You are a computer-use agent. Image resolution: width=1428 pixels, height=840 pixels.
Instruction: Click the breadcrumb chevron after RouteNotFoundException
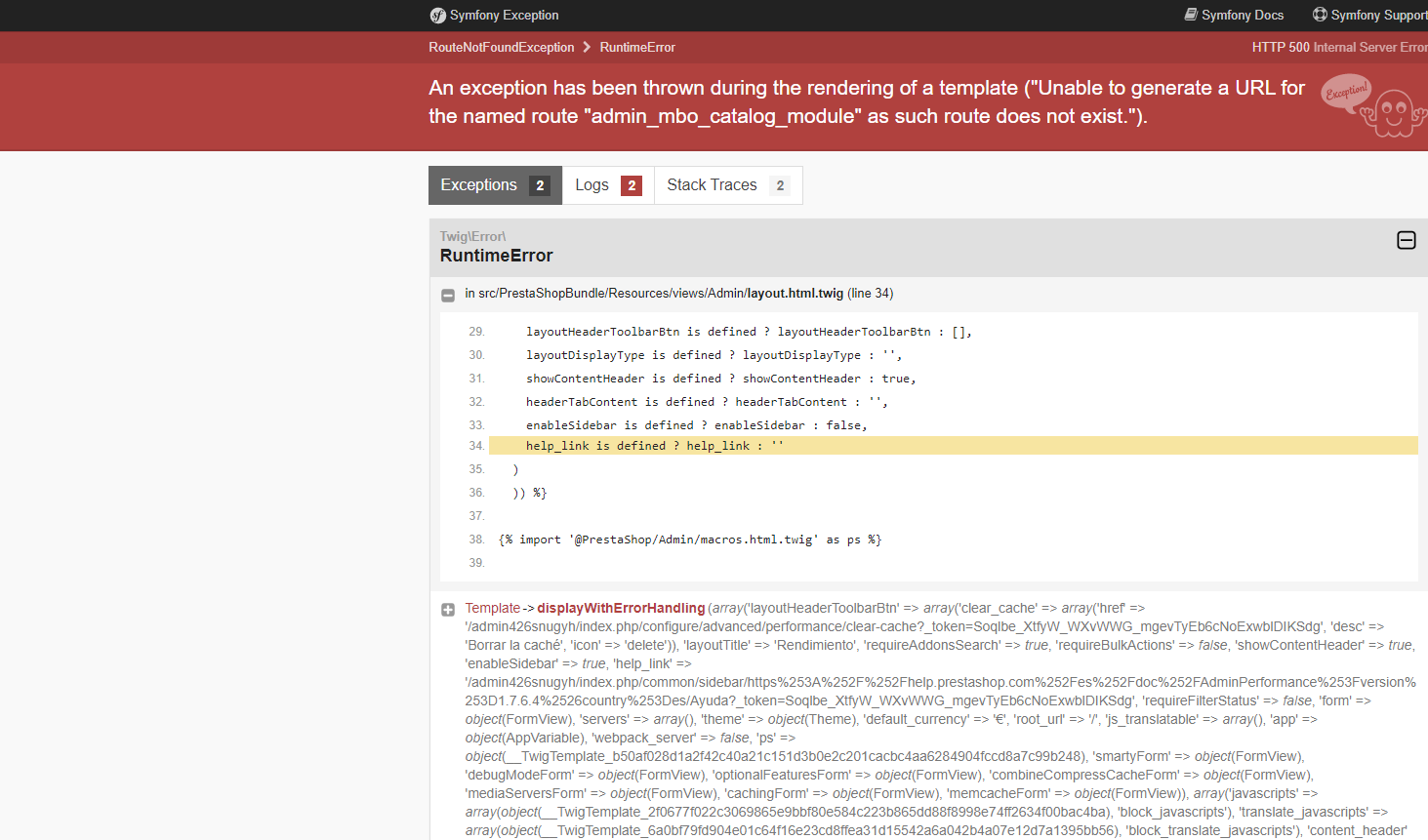tap(586, 47)
